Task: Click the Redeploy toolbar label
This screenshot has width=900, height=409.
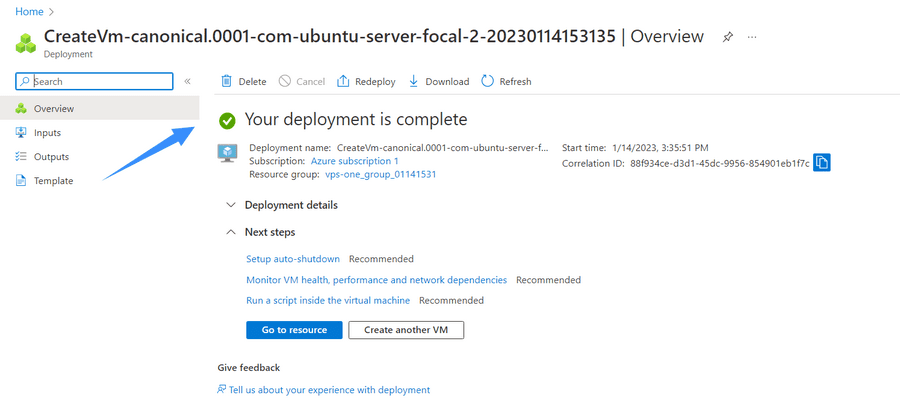Action: pyautogui.click(x=375, y=81)
